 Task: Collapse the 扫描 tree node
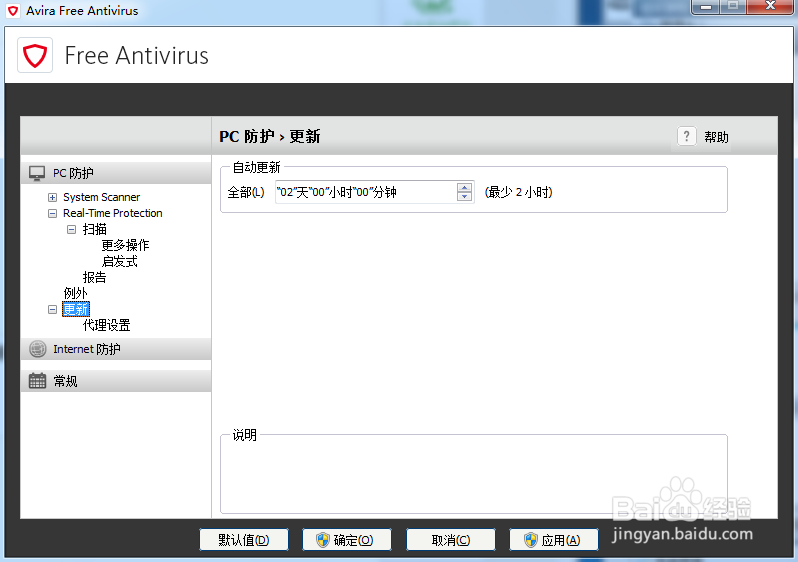tap(72, 230)
